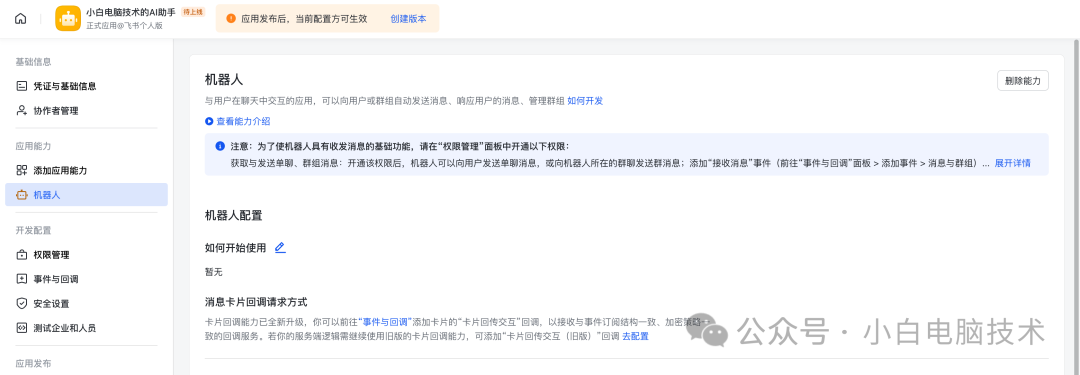Click the 权限管理 lock icon

click(x=21, y=255)
